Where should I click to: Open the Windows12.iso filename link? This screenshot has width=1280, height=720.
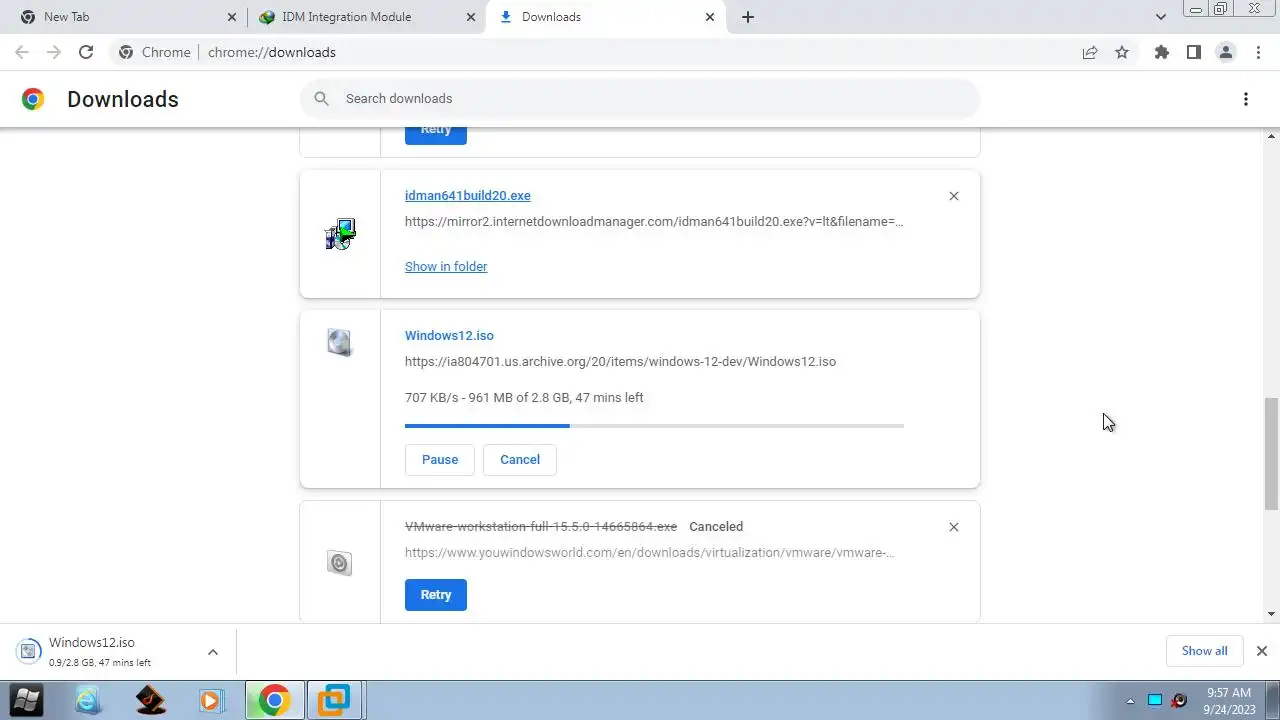pos(449,336)
